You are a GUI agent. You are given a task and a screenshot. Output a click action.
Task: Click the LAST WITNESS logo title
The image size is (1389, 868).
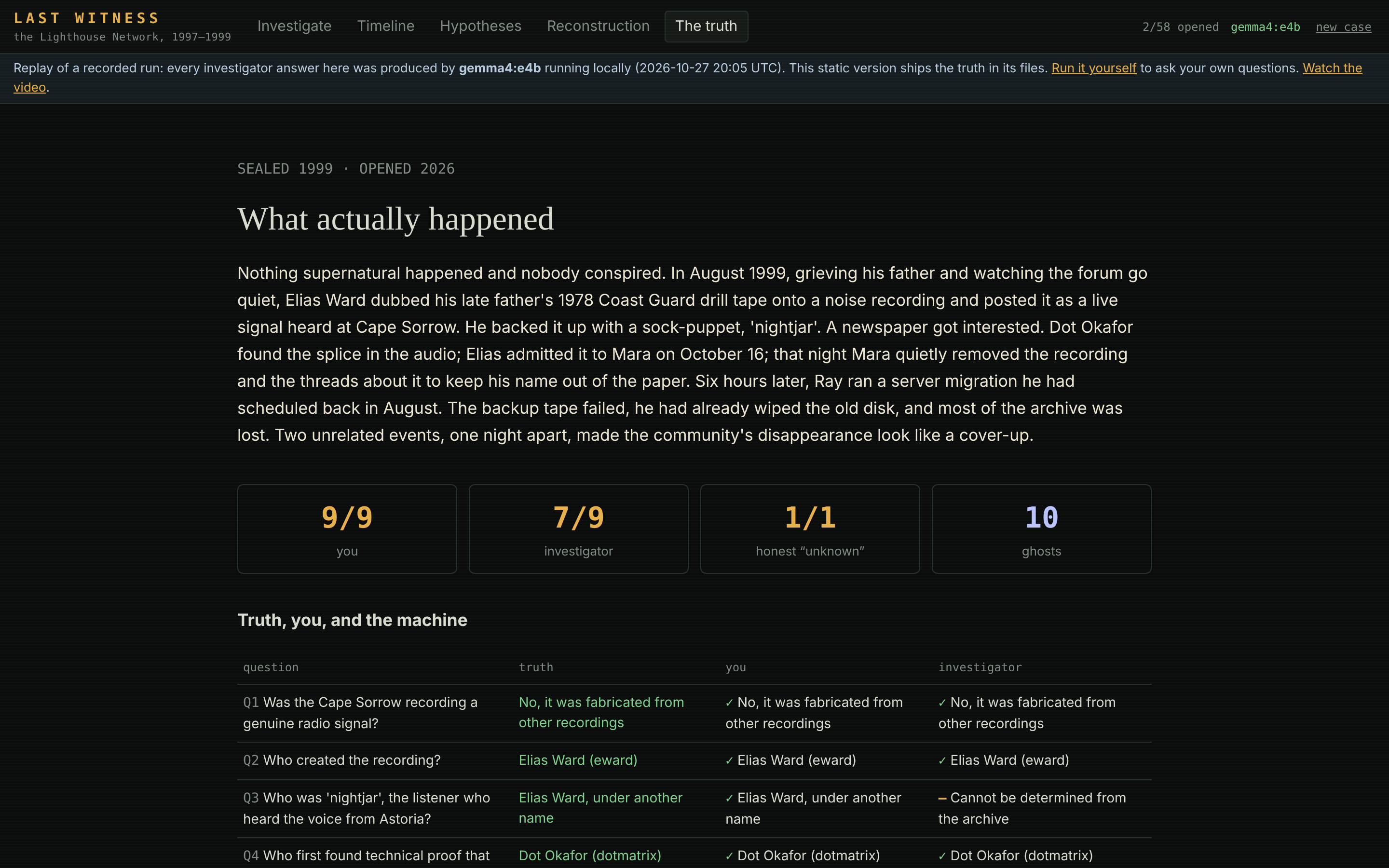(86, 18)
